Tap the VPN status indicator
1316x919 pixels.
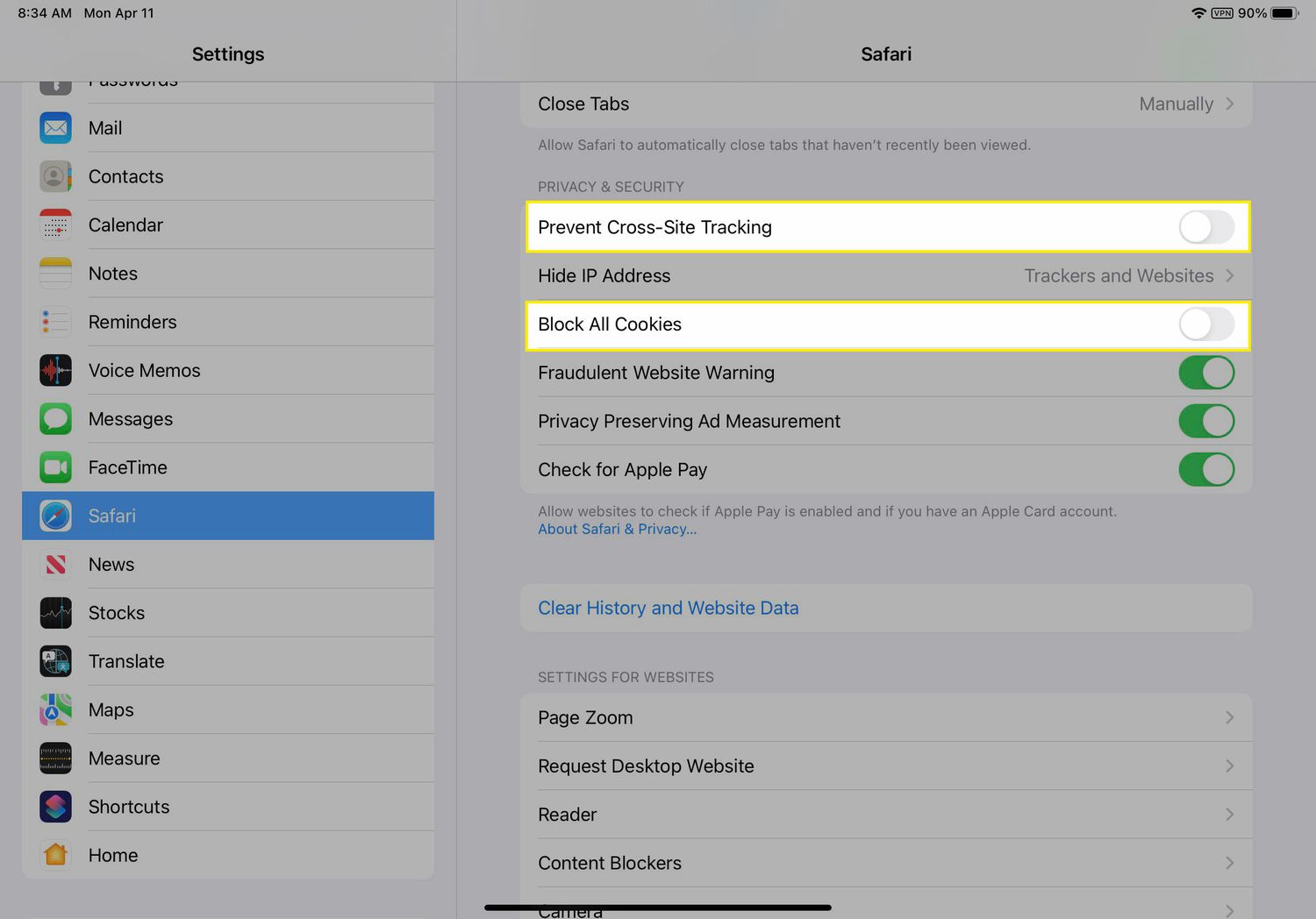point(1222,13)
